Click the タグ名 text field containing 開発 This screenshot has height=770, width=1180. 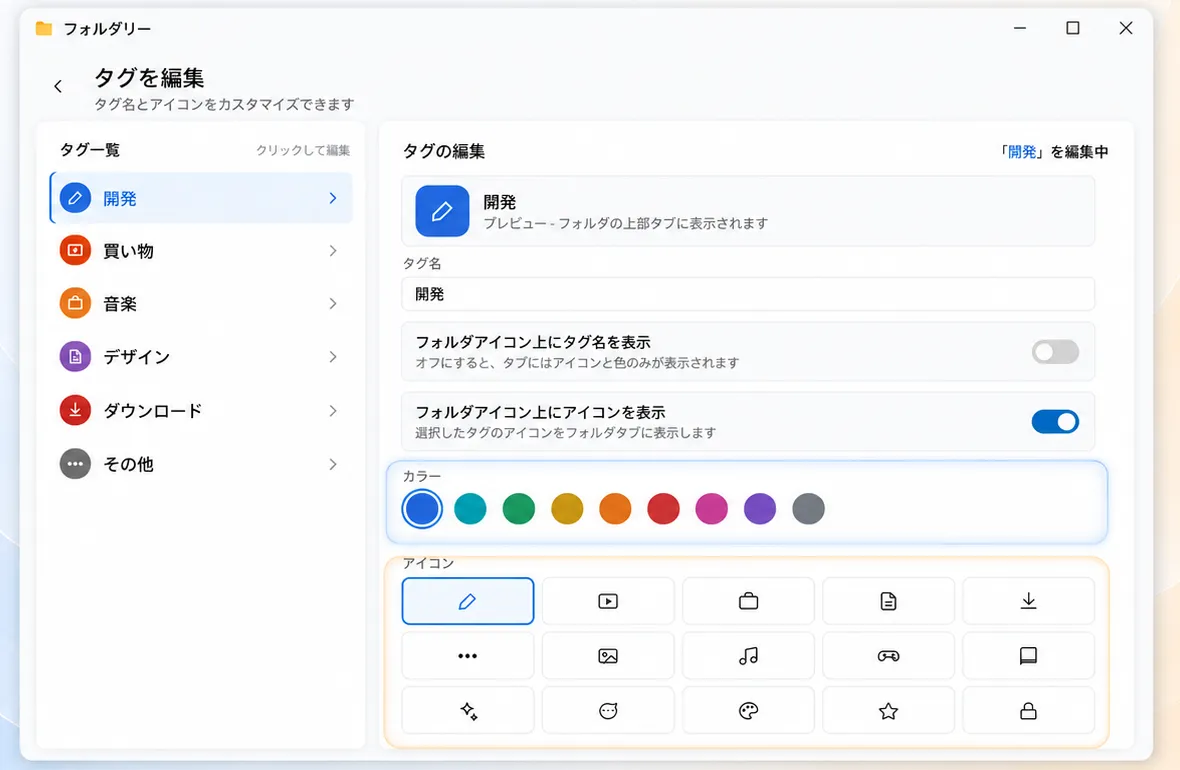(748, 294)
